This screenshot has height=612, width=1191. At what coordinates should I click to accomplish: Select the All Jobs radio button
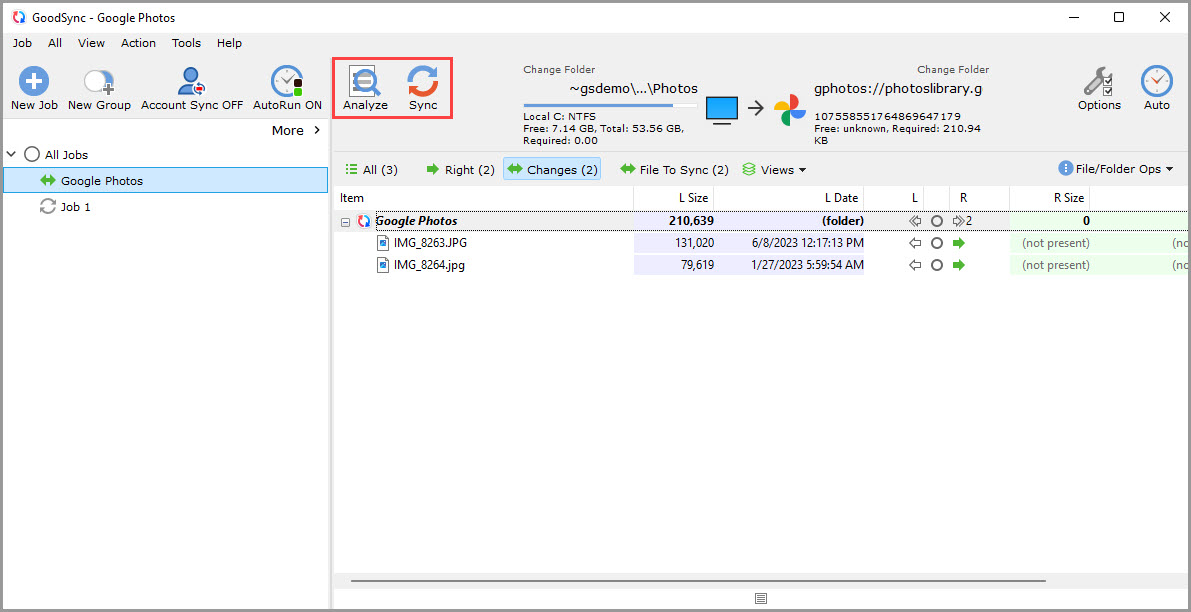point(30,155)
